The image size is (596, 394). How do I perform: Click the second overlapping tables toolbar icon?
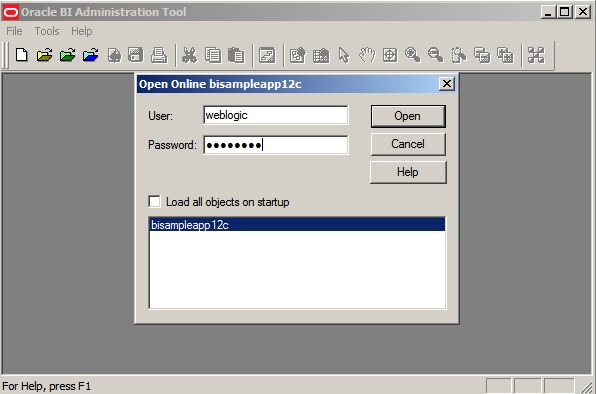tap(505, 55)
